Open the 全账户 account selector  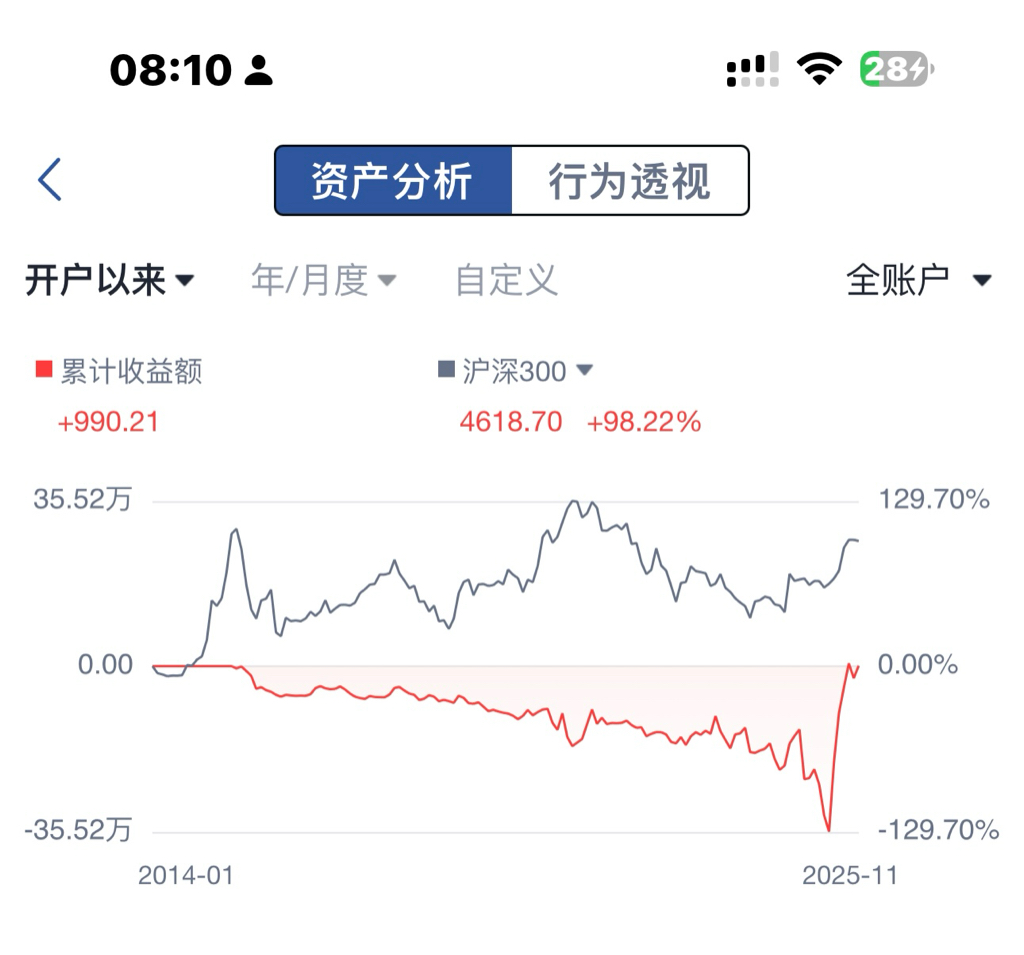pos(919,280)
